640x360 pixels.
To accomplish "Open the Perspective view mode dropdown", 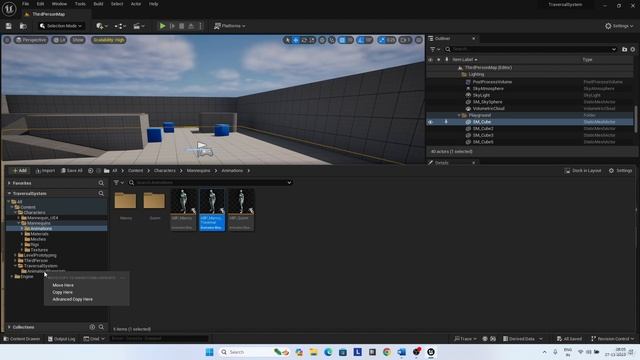I will click(x=31, y=40).
